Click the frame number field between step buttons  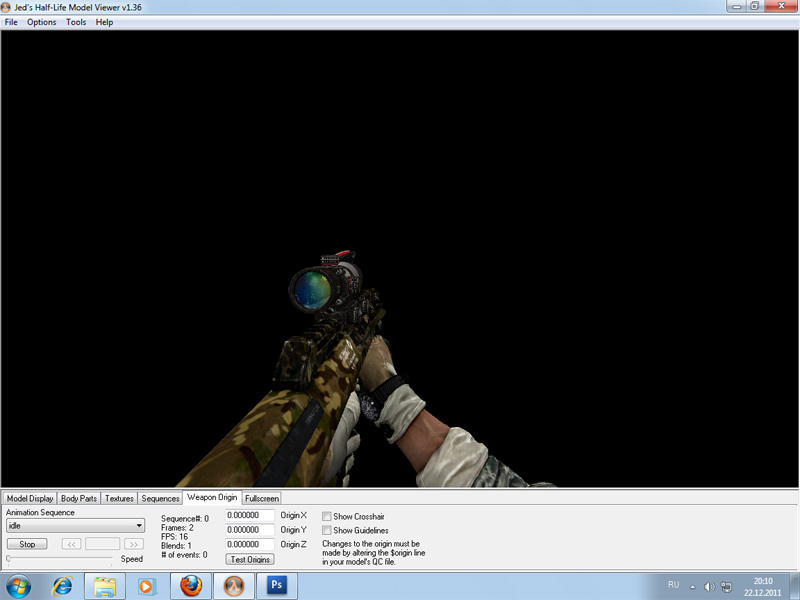click(x=103, y=544)
